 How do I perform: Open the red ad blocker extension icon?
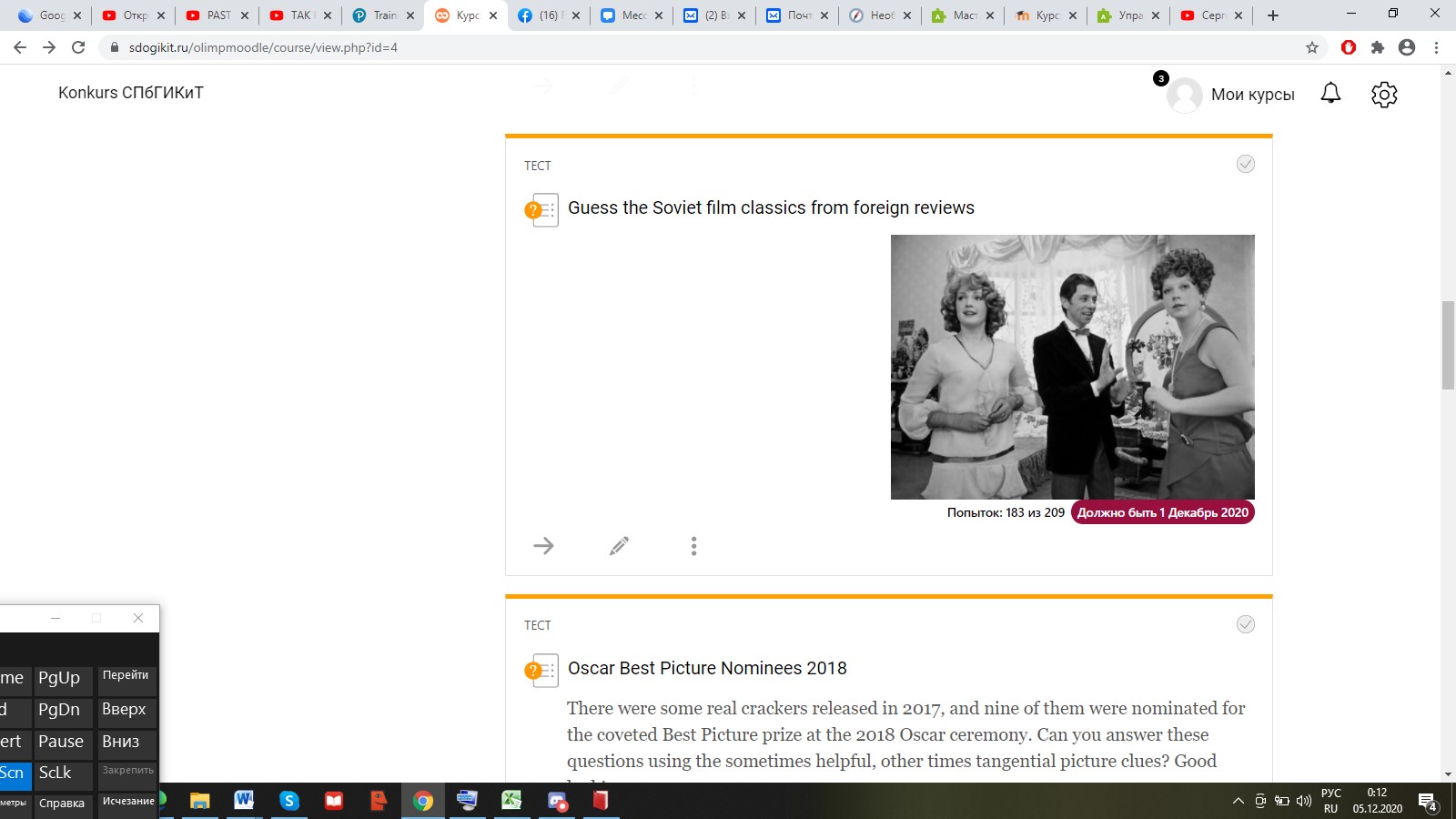tap(1349, 47)
